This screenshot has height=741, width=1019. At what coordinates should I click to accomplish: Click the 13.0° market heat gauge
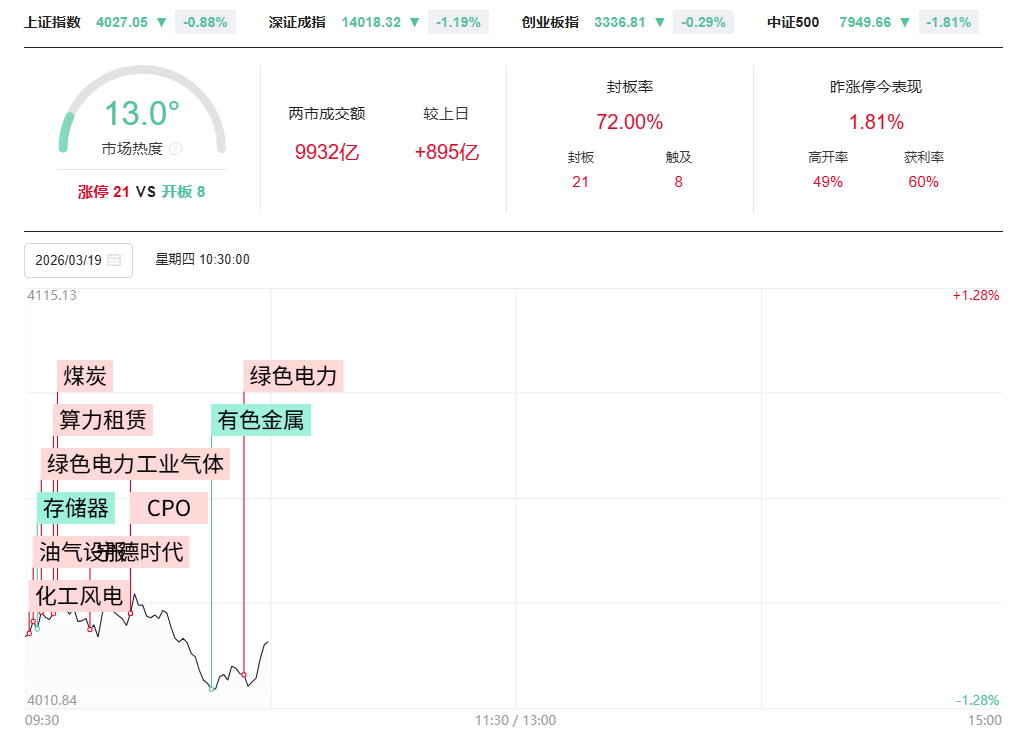click(x=142, y=114)
